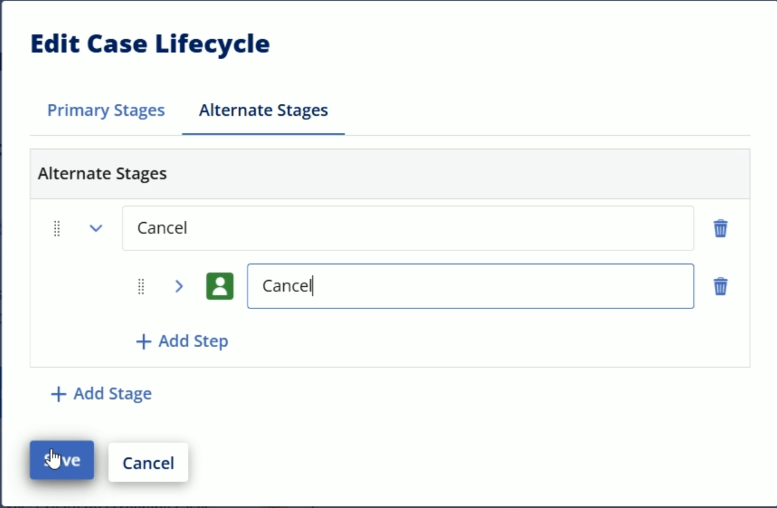This screenshot has height=508, width=777.
Task: Collapse the Cancel stage chevron
Action: click(x=96, y=228)
